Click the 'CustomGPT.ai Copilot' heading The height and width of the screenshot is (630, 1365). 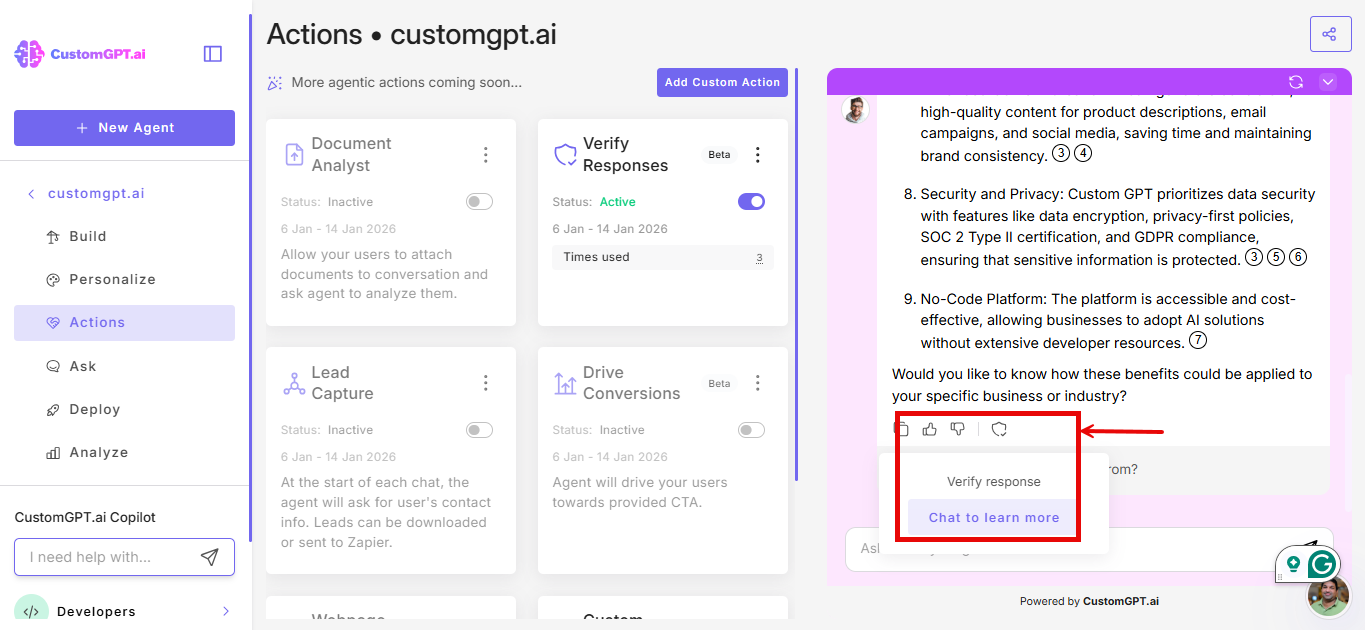click(85, 518)
